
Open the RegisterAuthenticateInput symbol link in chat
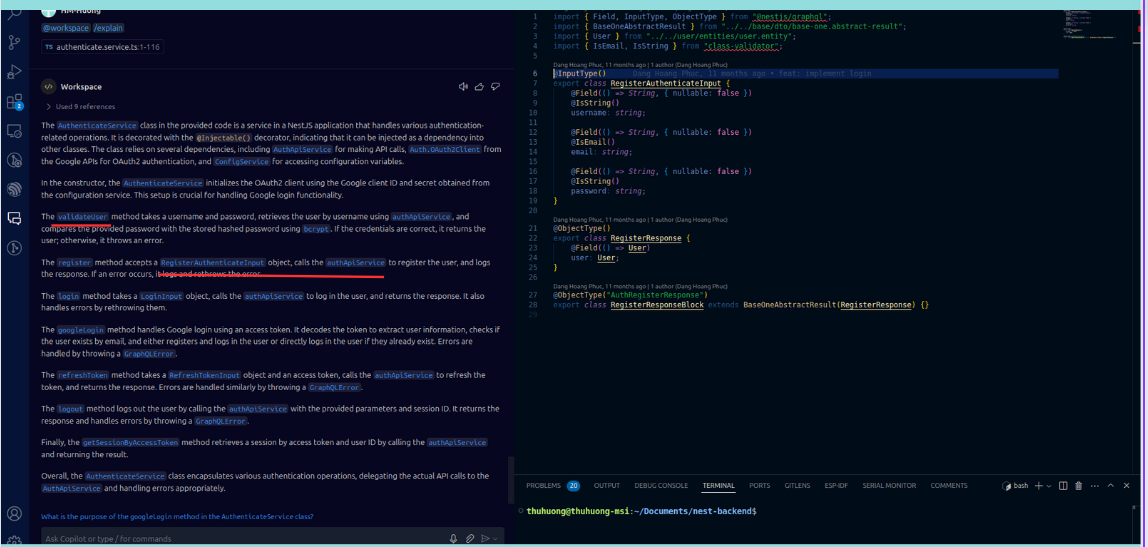point(212,262)
